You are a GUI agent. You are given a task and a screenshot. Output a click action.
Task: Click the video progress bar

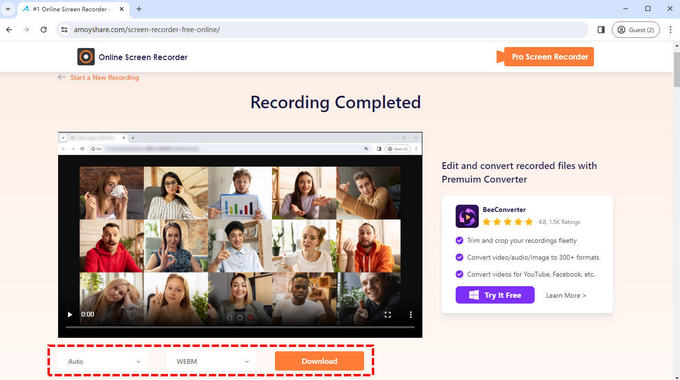[x=240, y=327]
